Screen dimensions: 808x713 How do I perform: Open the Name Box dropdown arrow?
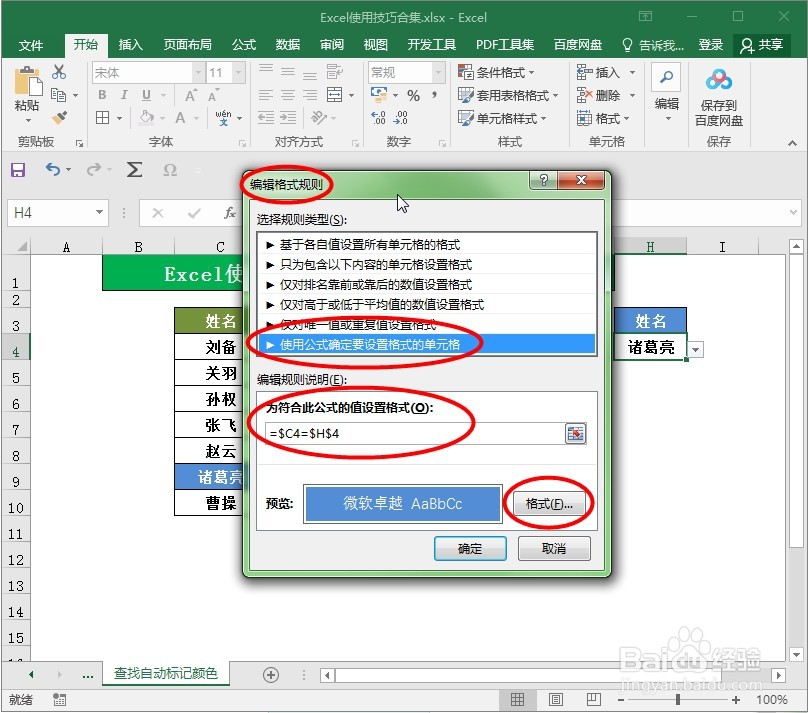99,213
